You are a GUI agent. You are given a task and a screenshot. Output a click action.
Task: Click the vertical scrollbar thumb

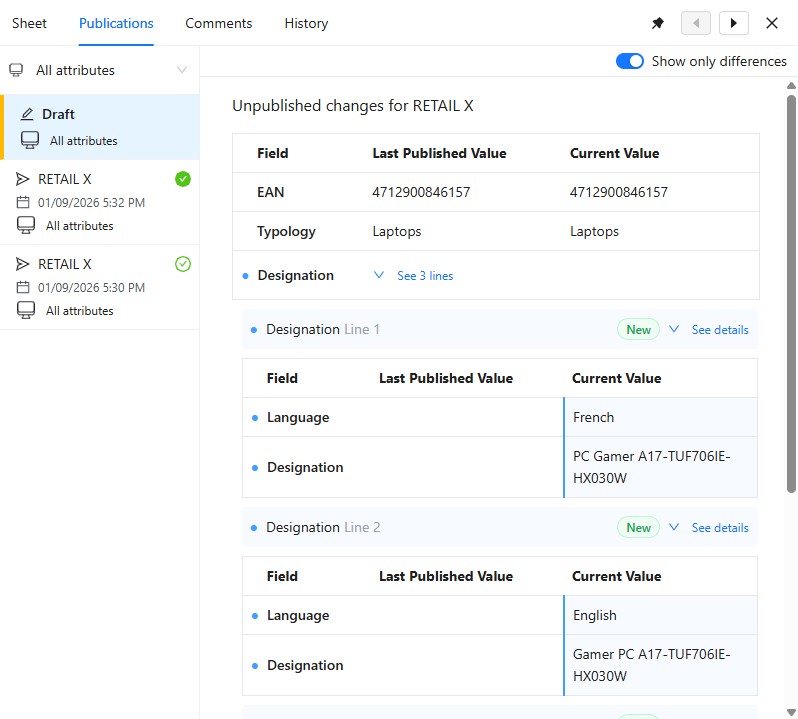(791, 290)
